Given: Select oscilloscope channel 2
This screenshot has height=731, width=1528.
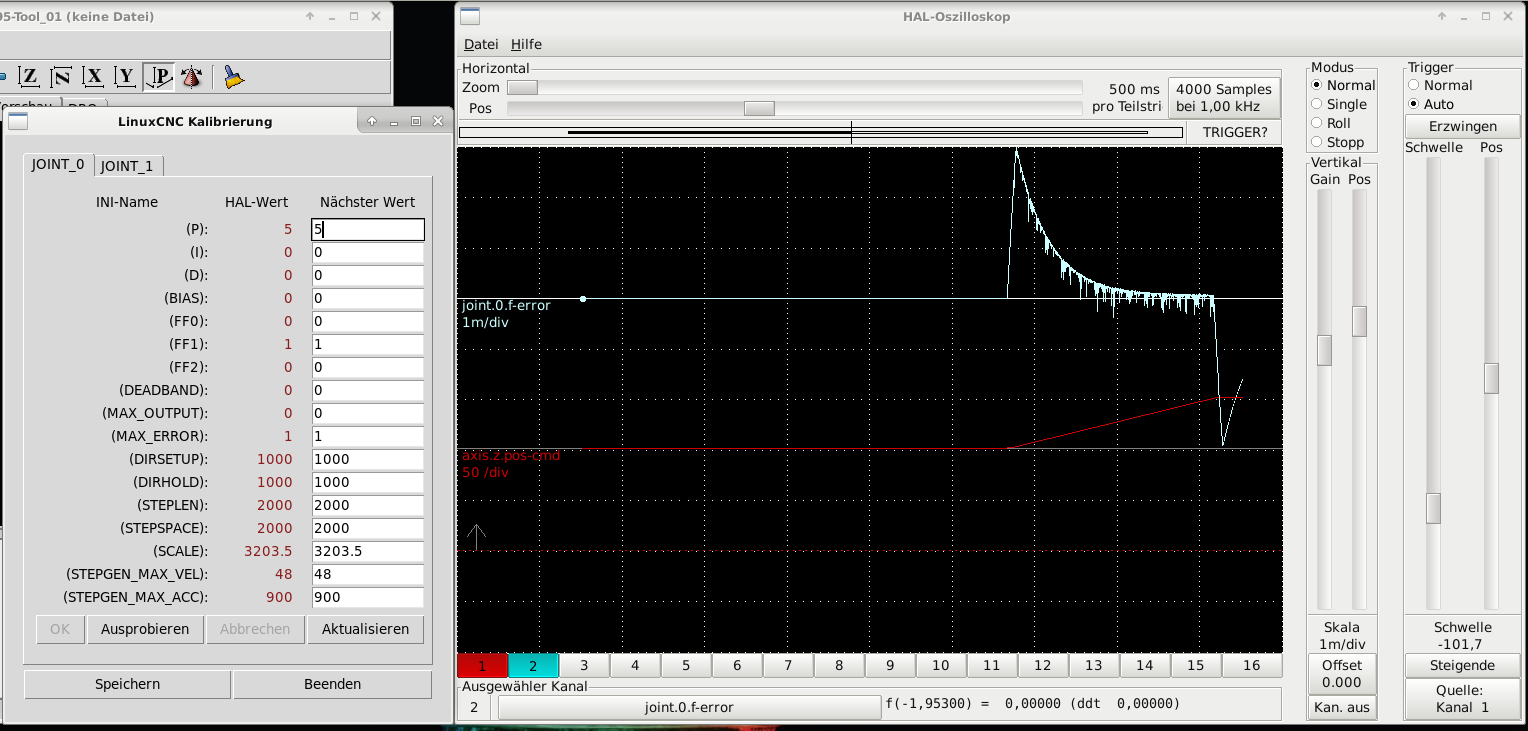Looking at the screenshot, I should (x=533, y=665).
